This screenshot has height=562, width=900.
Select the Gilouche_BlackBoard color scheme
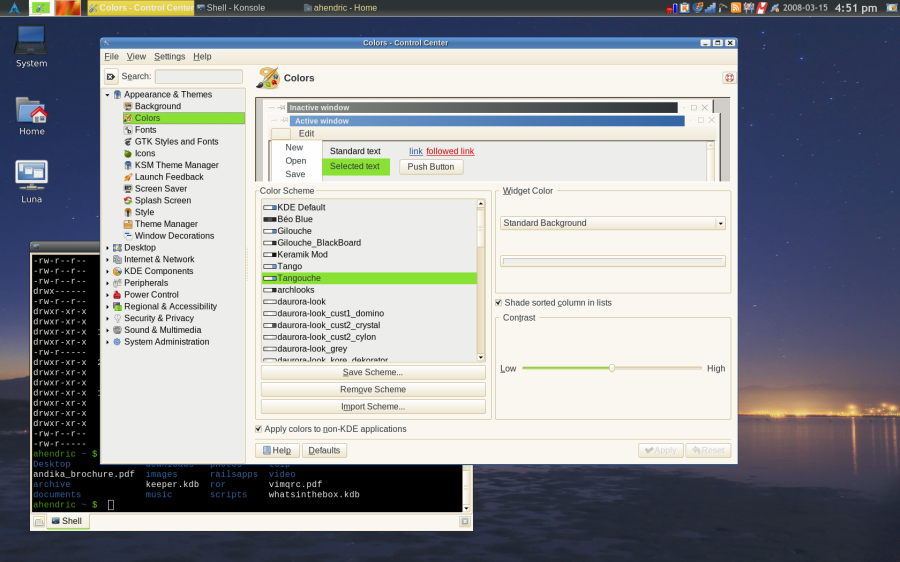tap(369, 243)
